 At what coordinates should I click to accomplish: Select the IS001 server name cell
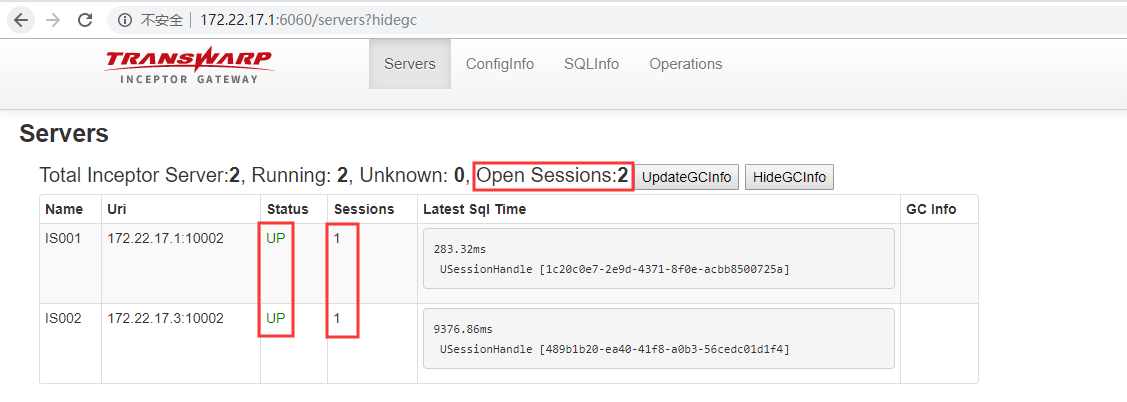click(x=64, y=239)
